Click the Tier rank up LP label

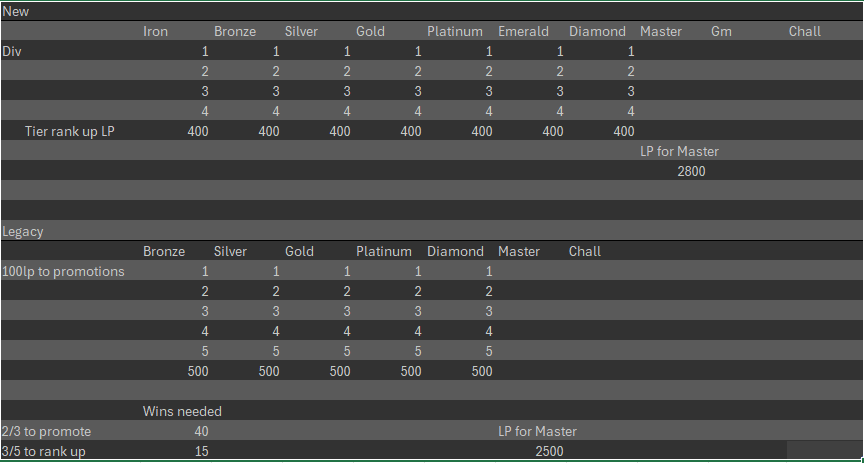70,132
